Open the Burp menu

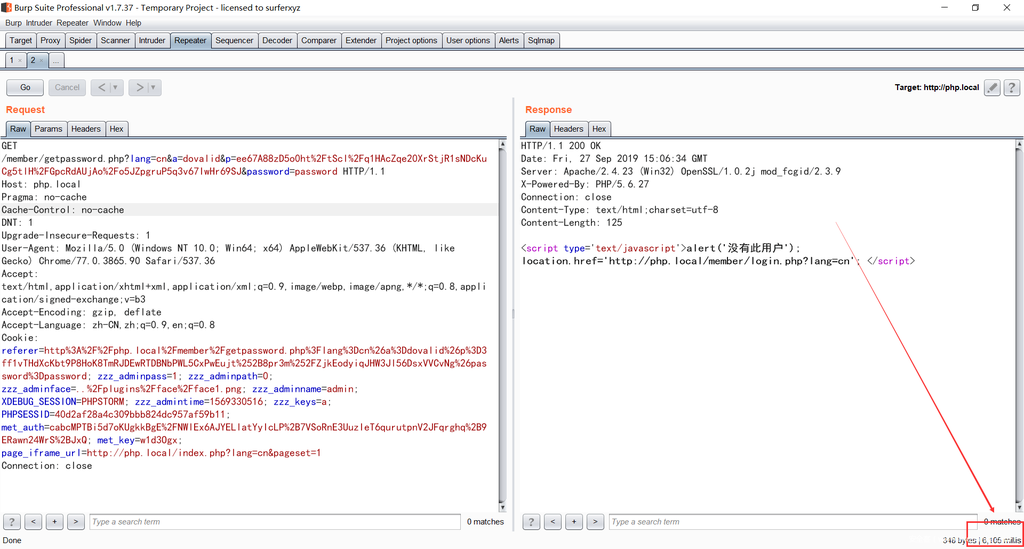[13, 23]
